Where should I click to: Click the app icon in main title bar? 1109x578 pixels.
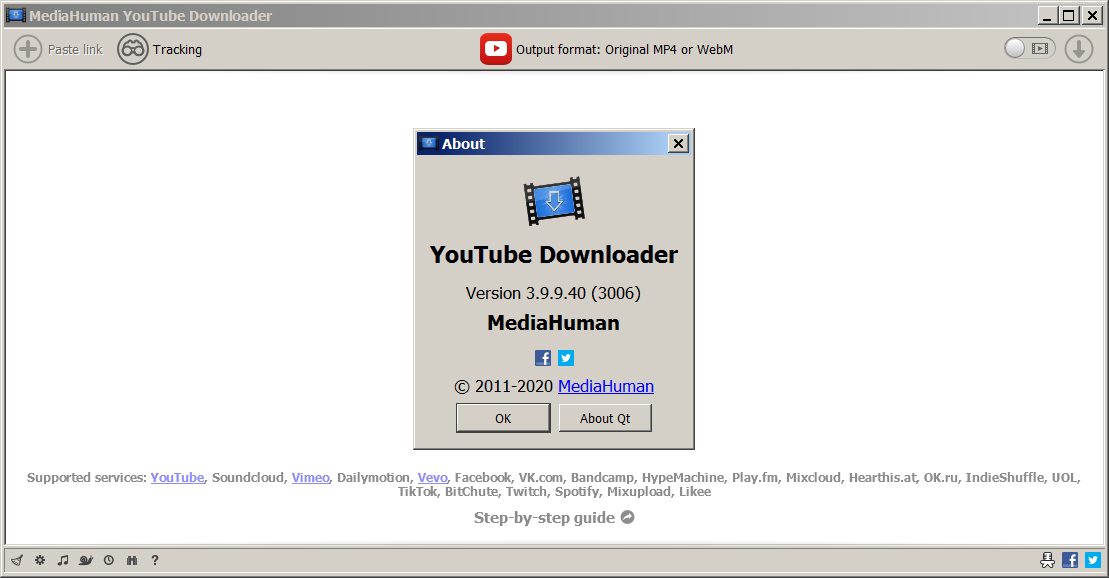coord(16,15)
